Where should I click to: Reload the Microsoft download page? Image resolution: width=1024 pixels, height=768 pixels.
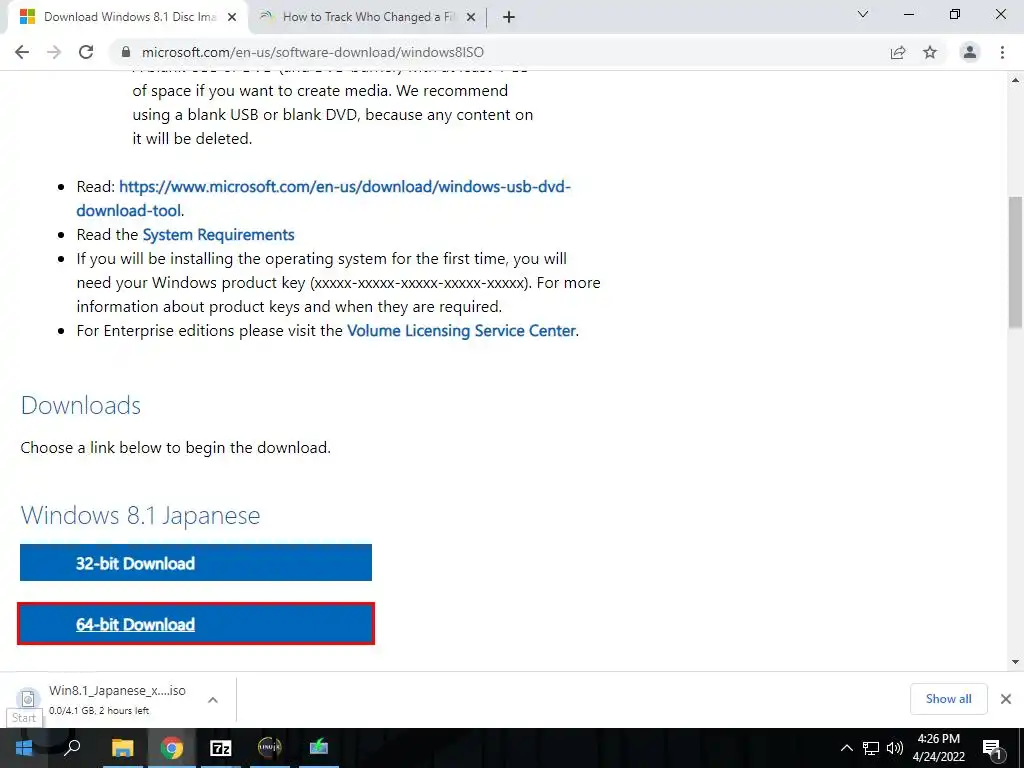pos(86,52)
